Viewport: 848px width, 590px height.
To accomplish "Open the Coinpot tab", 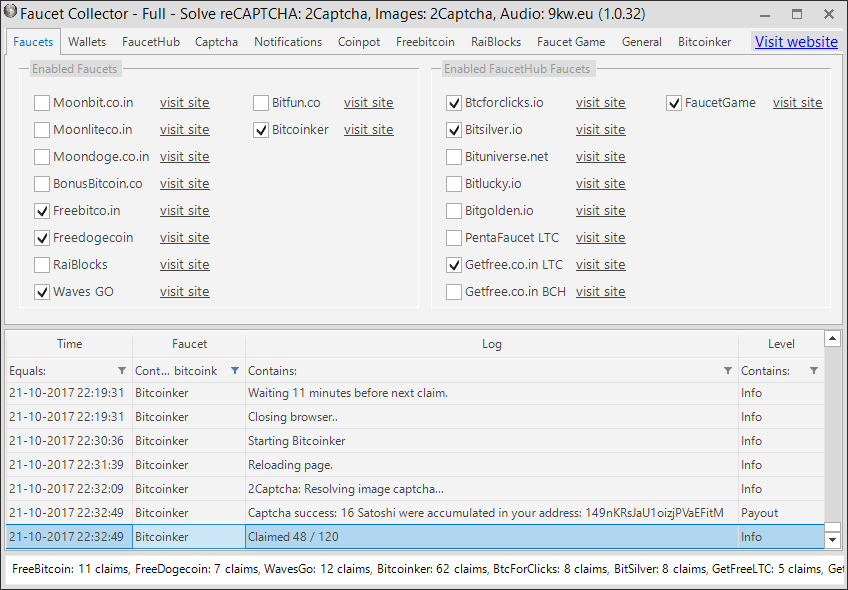I will click(x=359, y=42).
